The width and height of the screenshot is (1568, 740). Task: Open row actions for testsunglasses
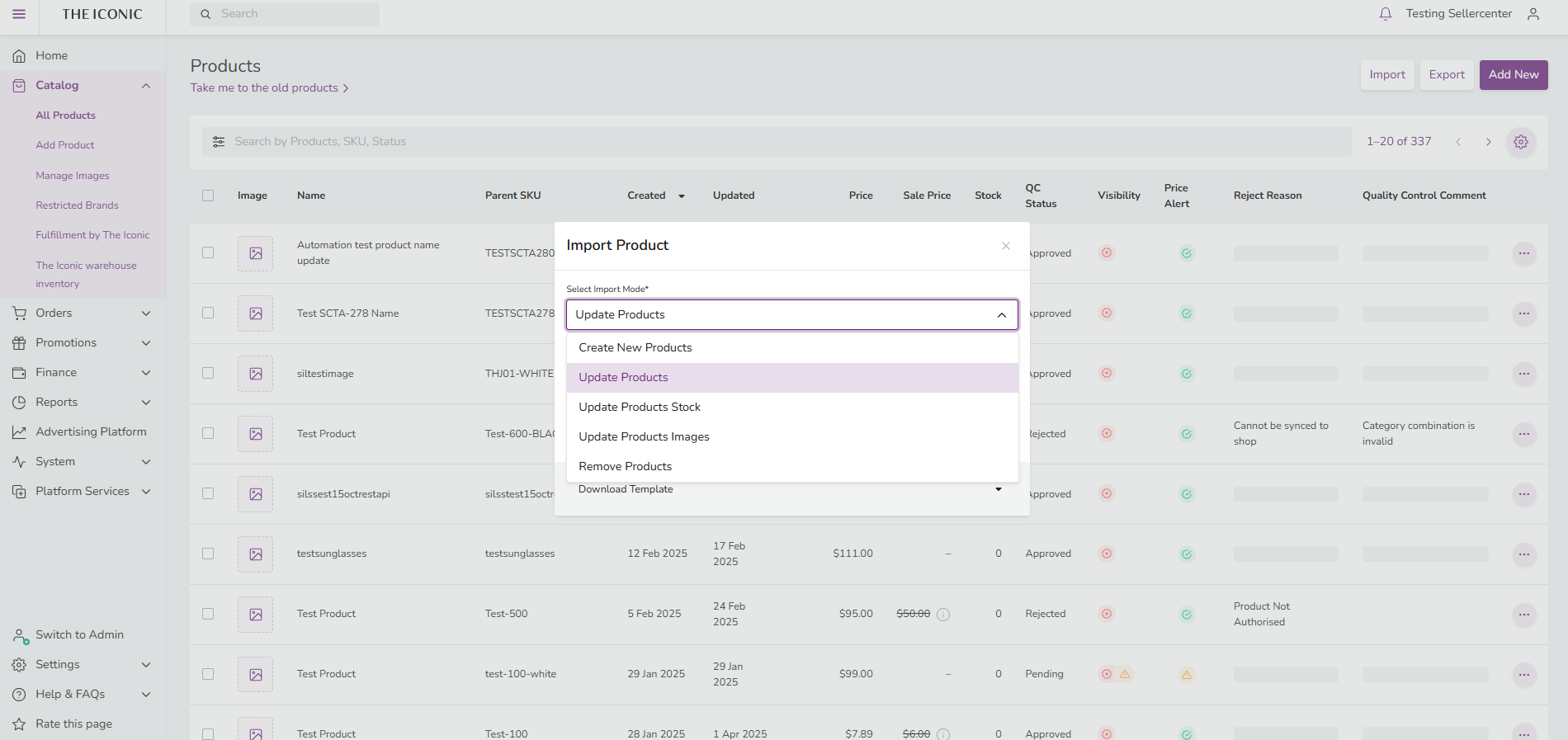click(x=1524, y=554)
